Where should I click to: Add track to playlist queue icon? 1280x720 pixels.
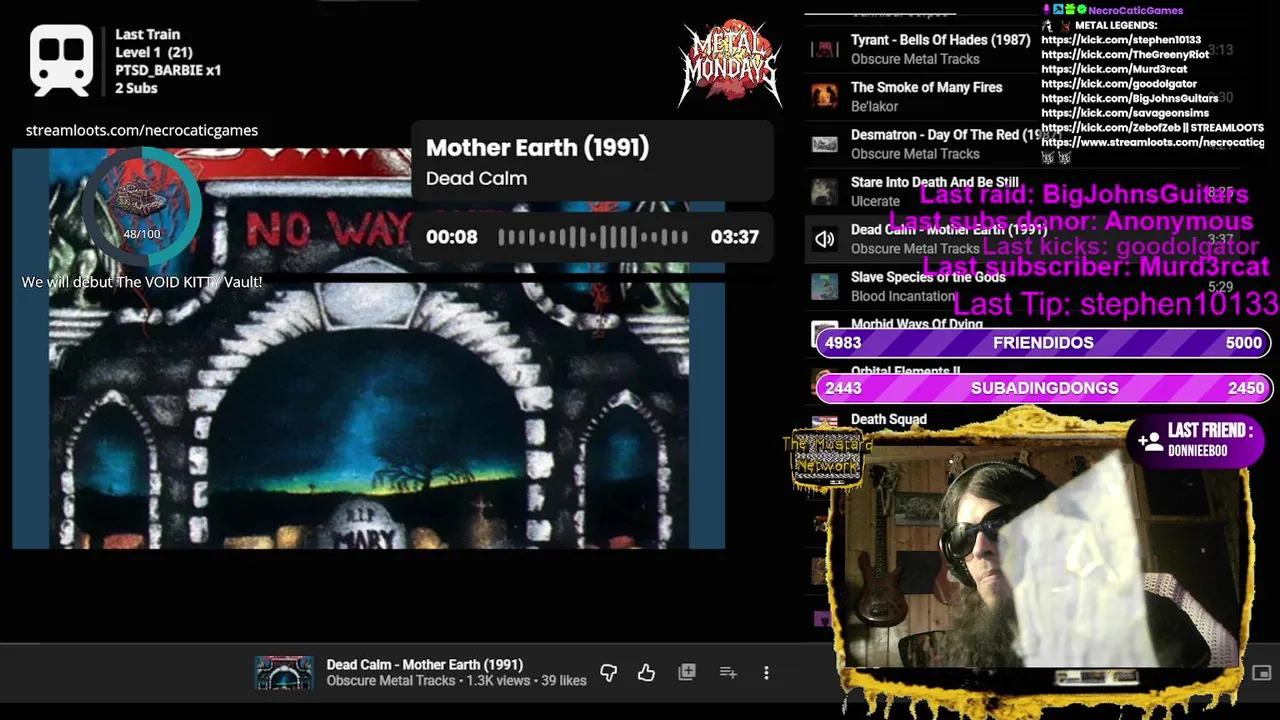click(728, 673)
